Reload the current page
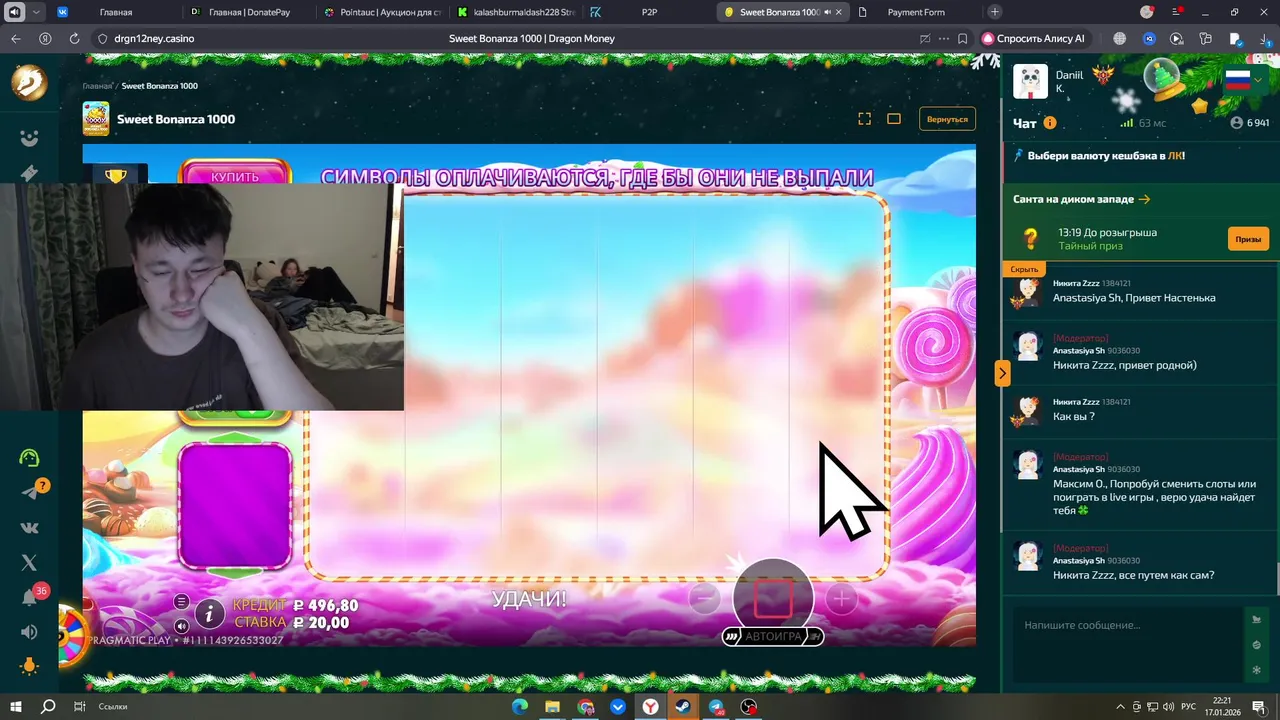Screen dimensions: 1280x720 click(74, 38)
